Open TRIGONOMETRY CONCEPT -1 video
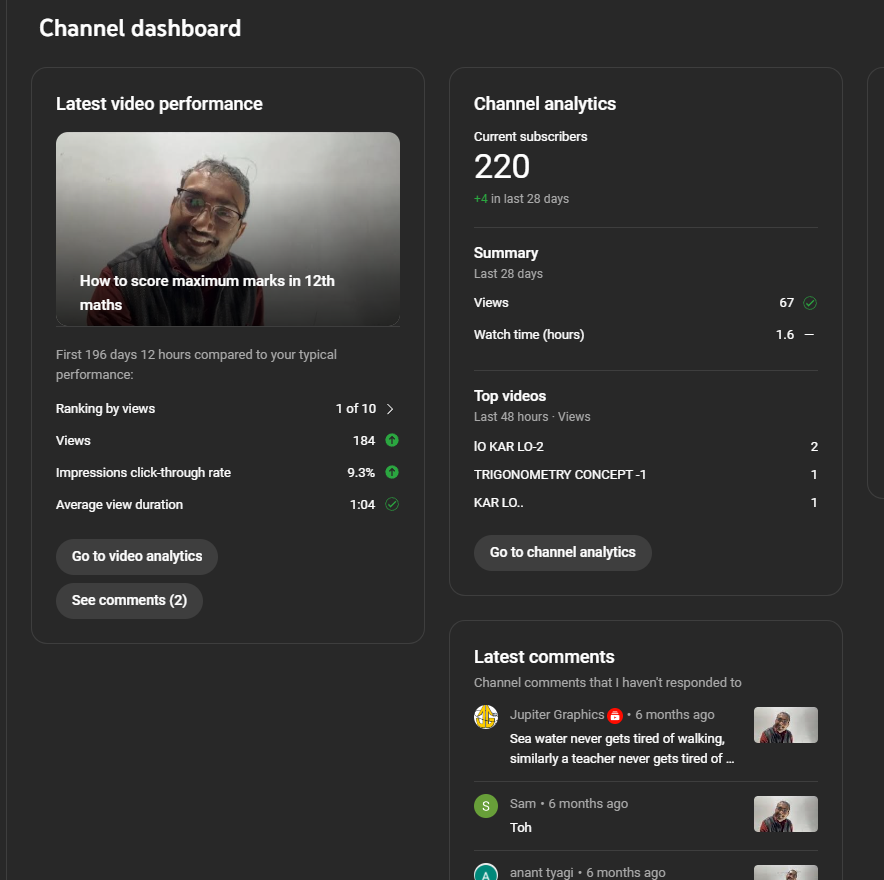The height and width of the screenshot is (880, 884). coord(560,475)
